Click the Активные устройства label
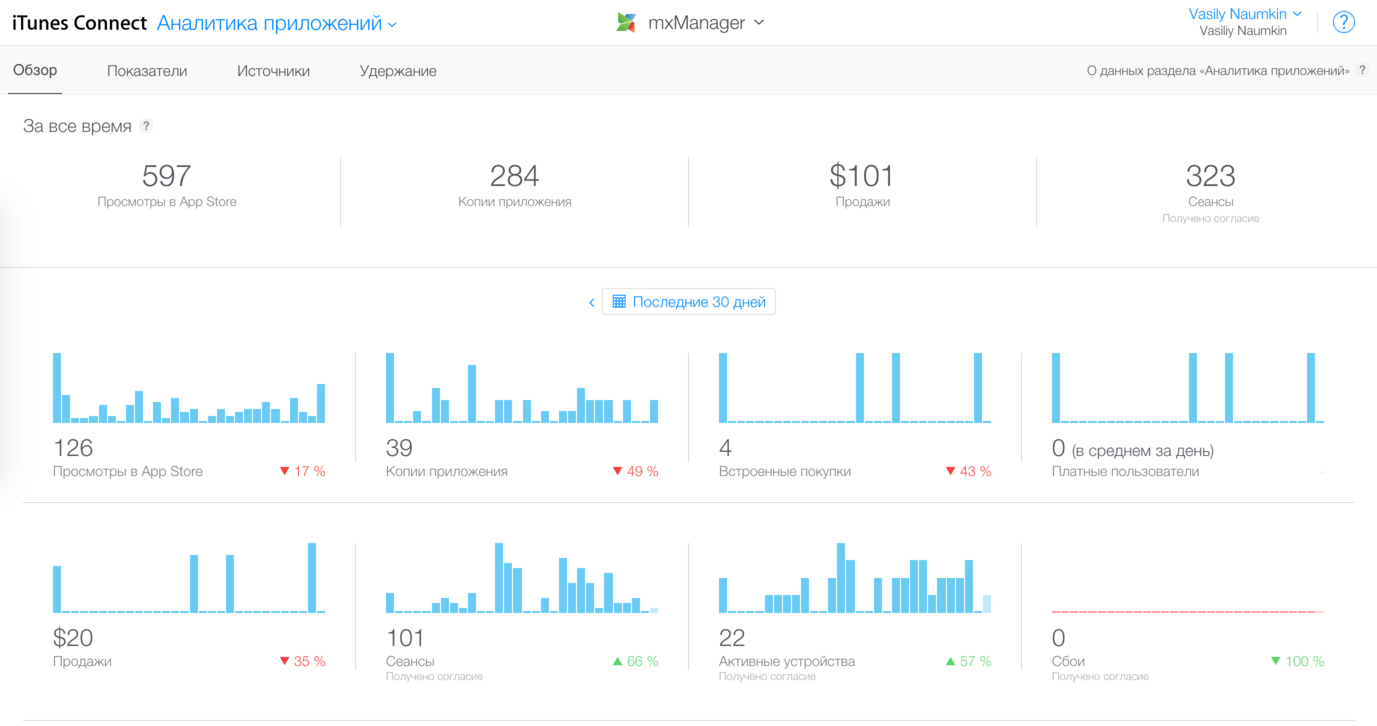 click(787, 661)
